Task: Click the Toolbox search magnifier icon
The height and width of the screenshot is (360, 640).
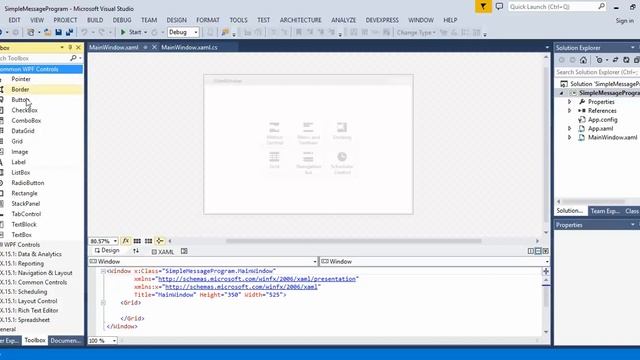Action: [73, 58]
